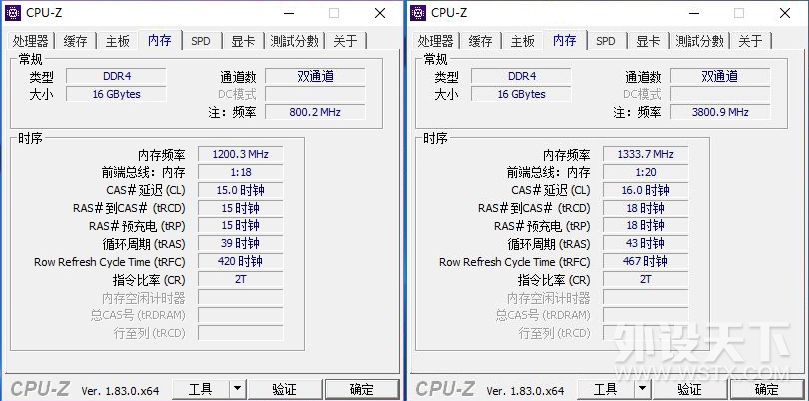Open 处理器 tab in right CPU-Z window
Screen dimensions: 809x401
436,41
